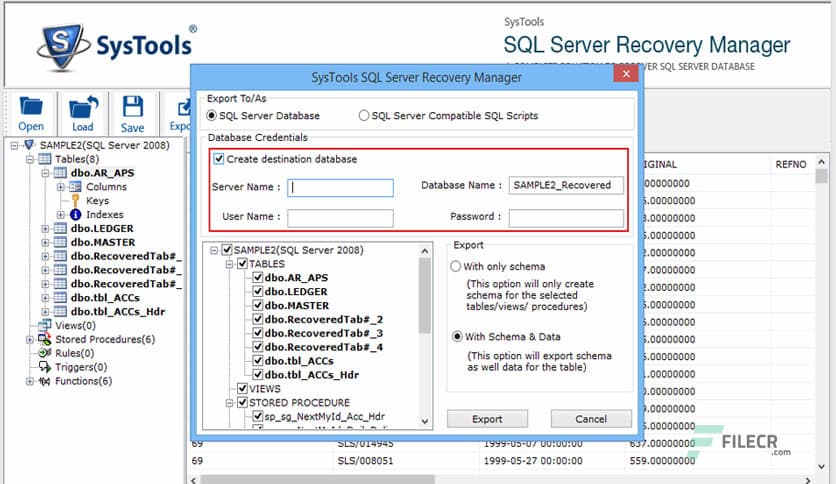Click the data grid vertical scrollbar thumb

click(x=822, y=176)
